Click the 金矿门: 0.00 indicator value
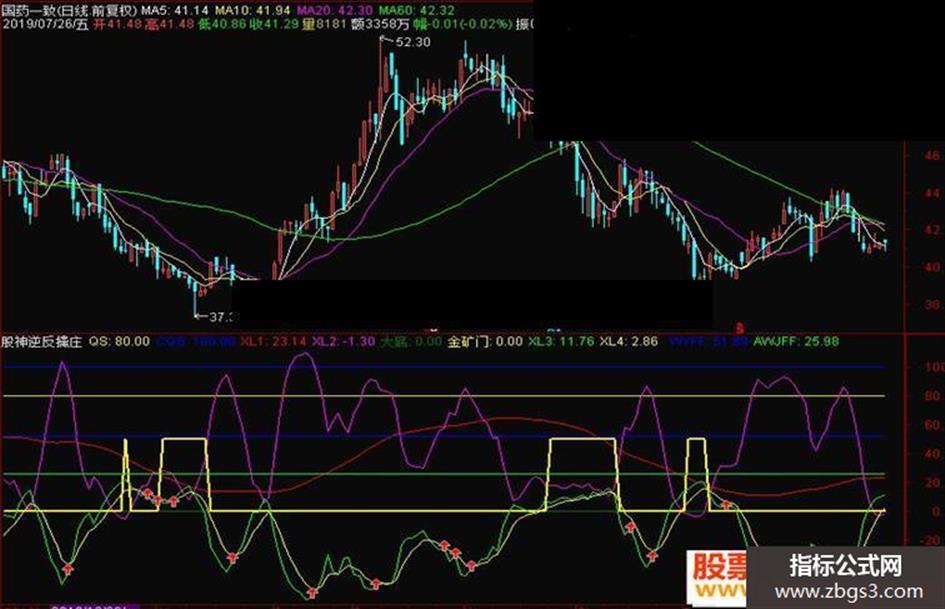This screenshot has width=945, height=609. 485,341
